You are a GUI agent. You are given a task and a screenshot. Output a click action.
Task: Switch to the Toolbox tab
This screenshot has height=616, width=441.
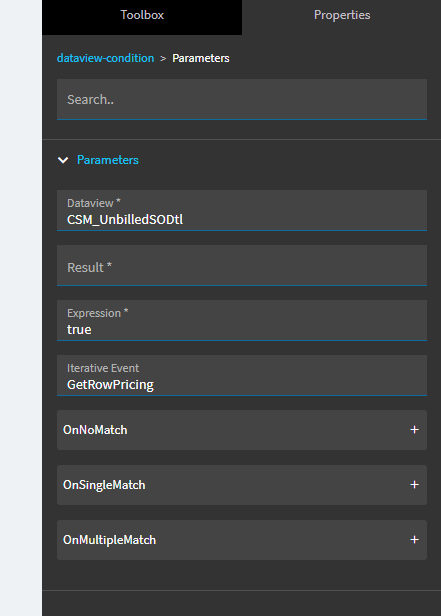pyautogui.click(x=142, y=17)
